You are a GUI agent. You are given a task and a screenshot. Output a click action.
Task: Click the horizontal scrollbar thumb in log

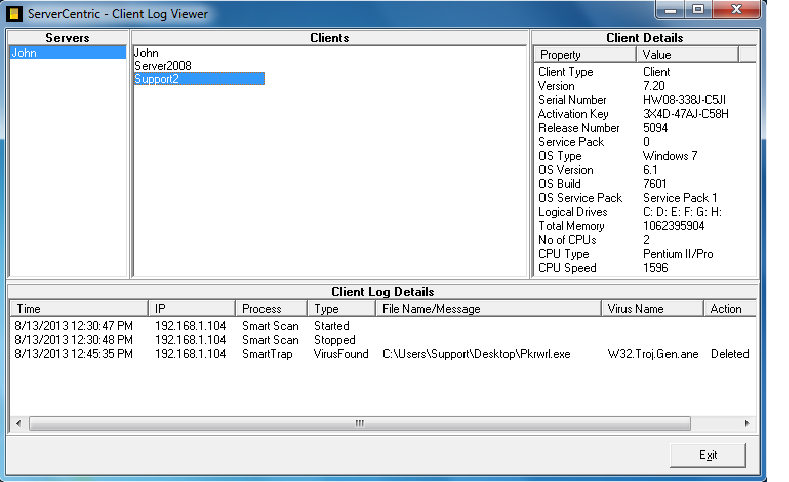click(x=360, y=424)
